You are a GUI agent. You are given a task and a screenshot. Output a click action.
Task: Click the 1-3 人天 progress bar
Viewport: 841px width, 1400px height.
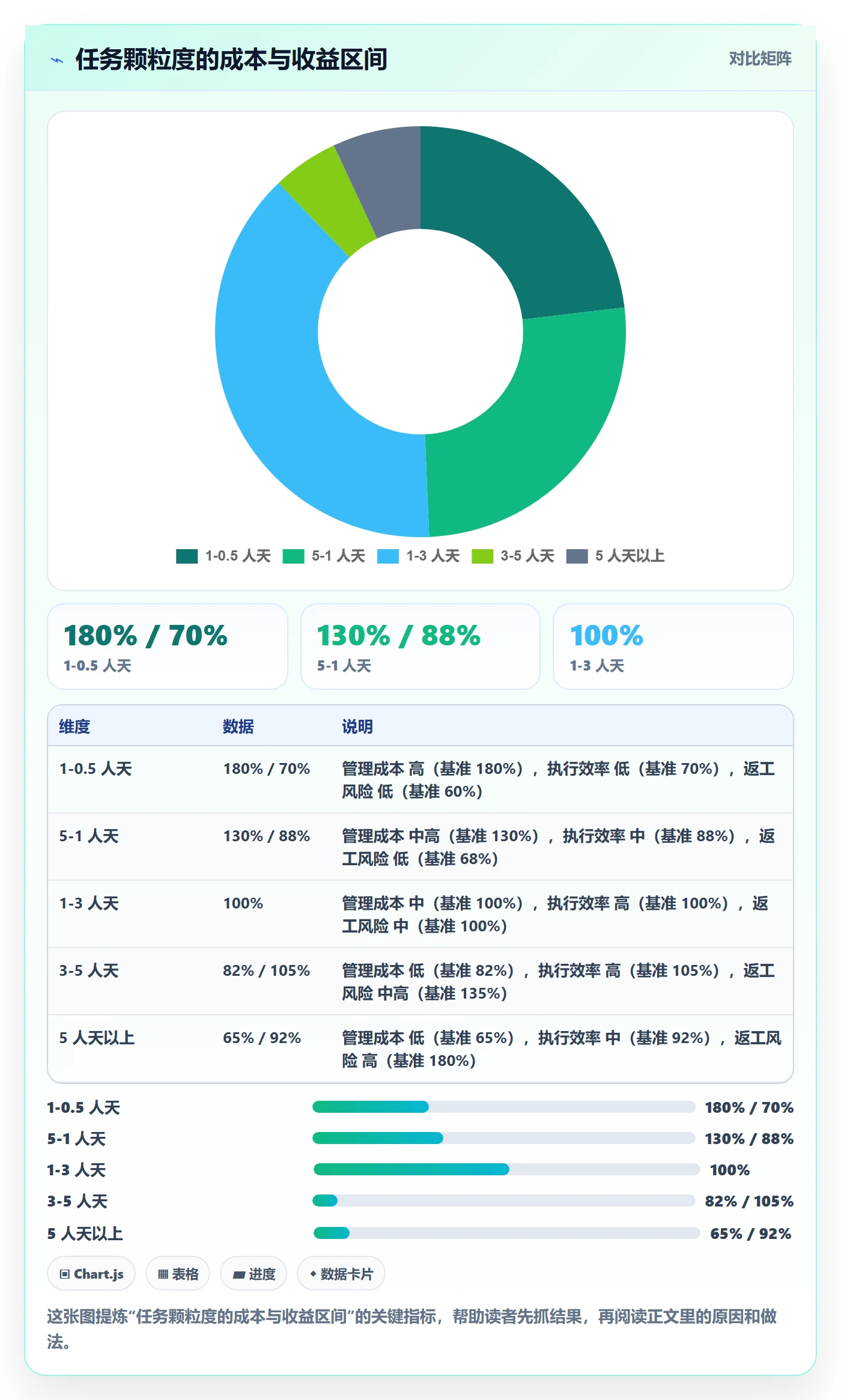pos(506,1169)
